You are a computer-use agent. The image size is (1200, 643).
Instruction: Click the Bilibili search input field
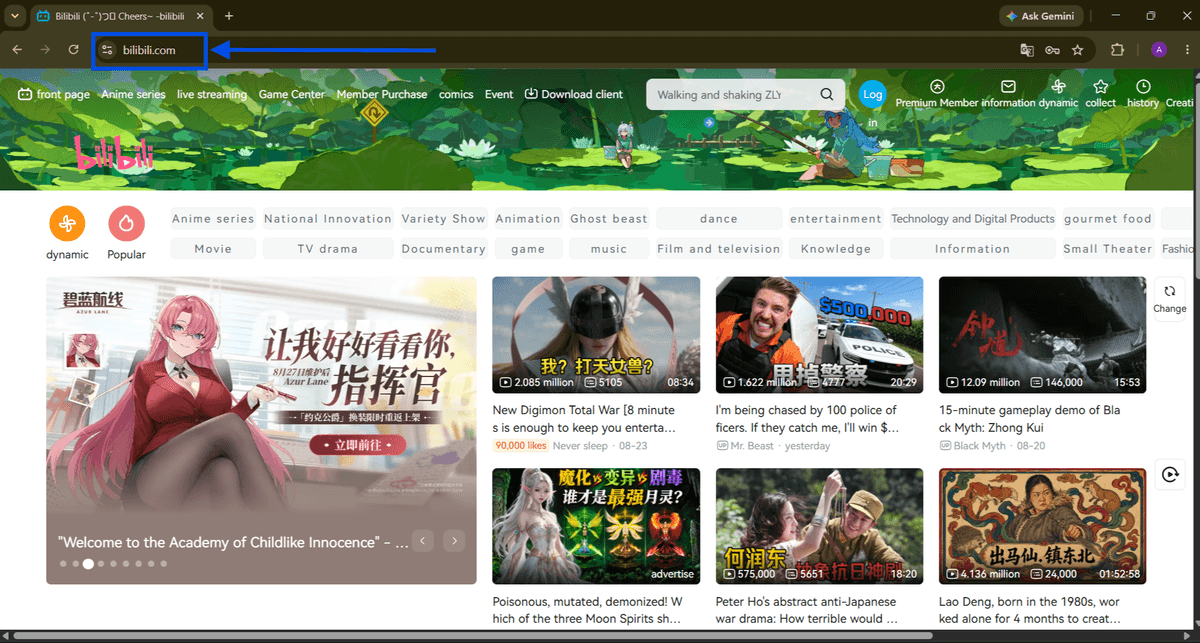coord(733,95)
